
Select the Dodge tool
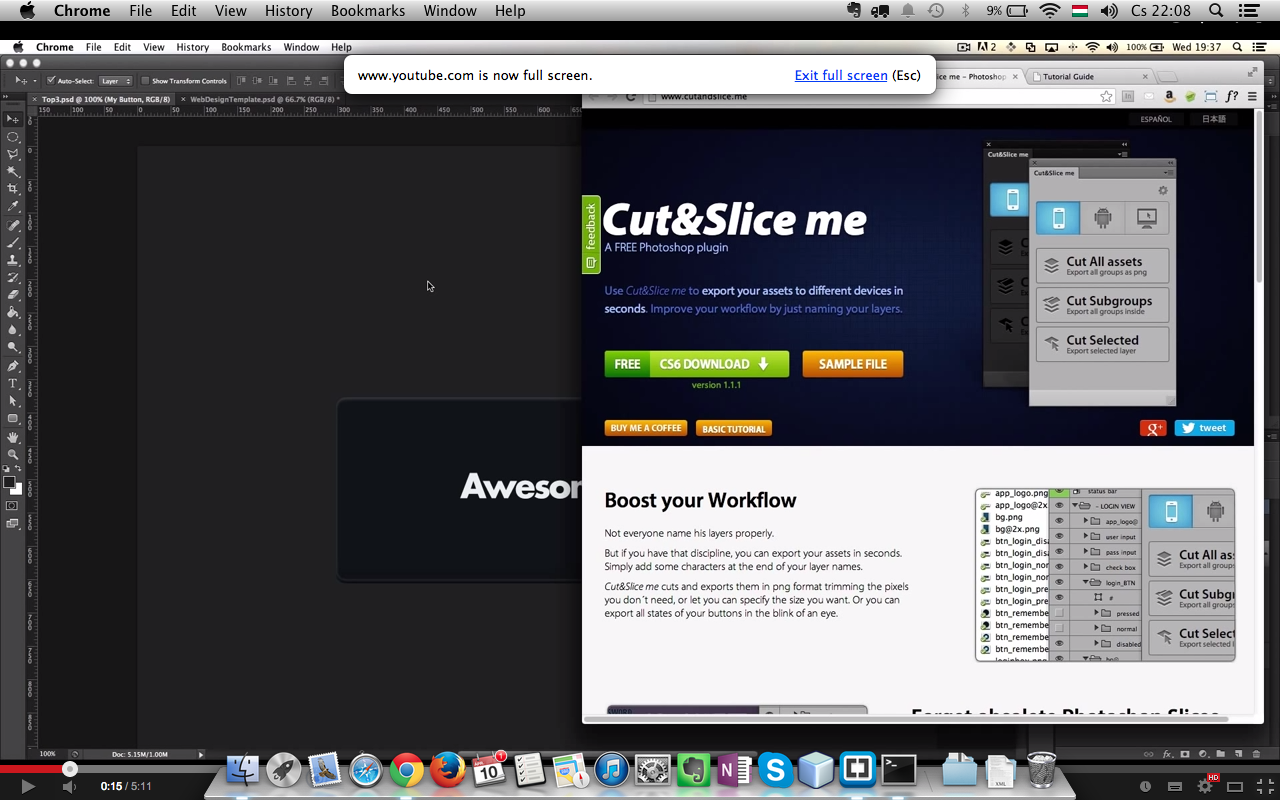click(x=13, y=347)
